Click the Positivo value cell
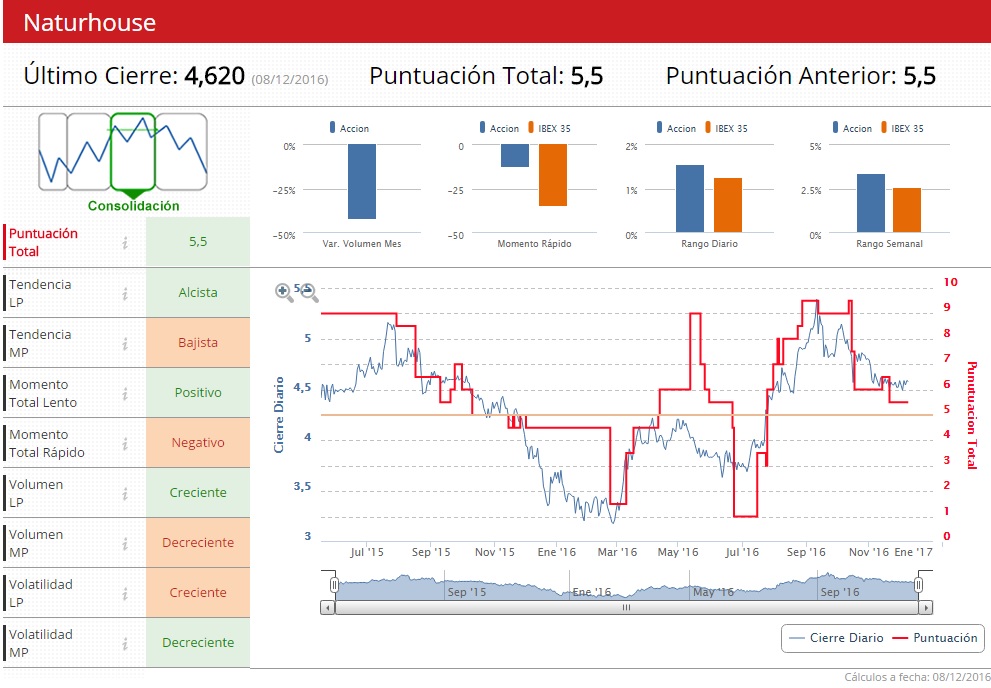991x688 pixels. tap(198, 392)
